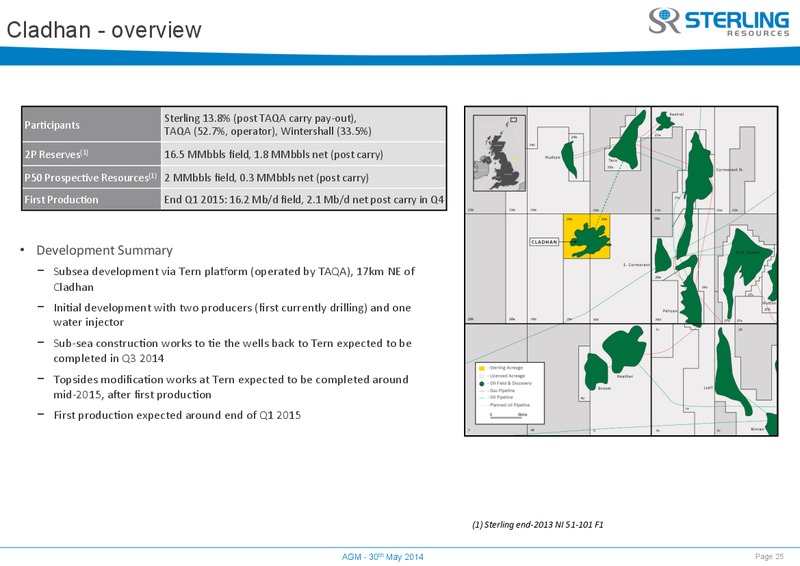Image resolution: width=800 pixels, height=566 pixels.
Task: Click the 'Gas Pipeline' legend label
Action: coord(502,390)
